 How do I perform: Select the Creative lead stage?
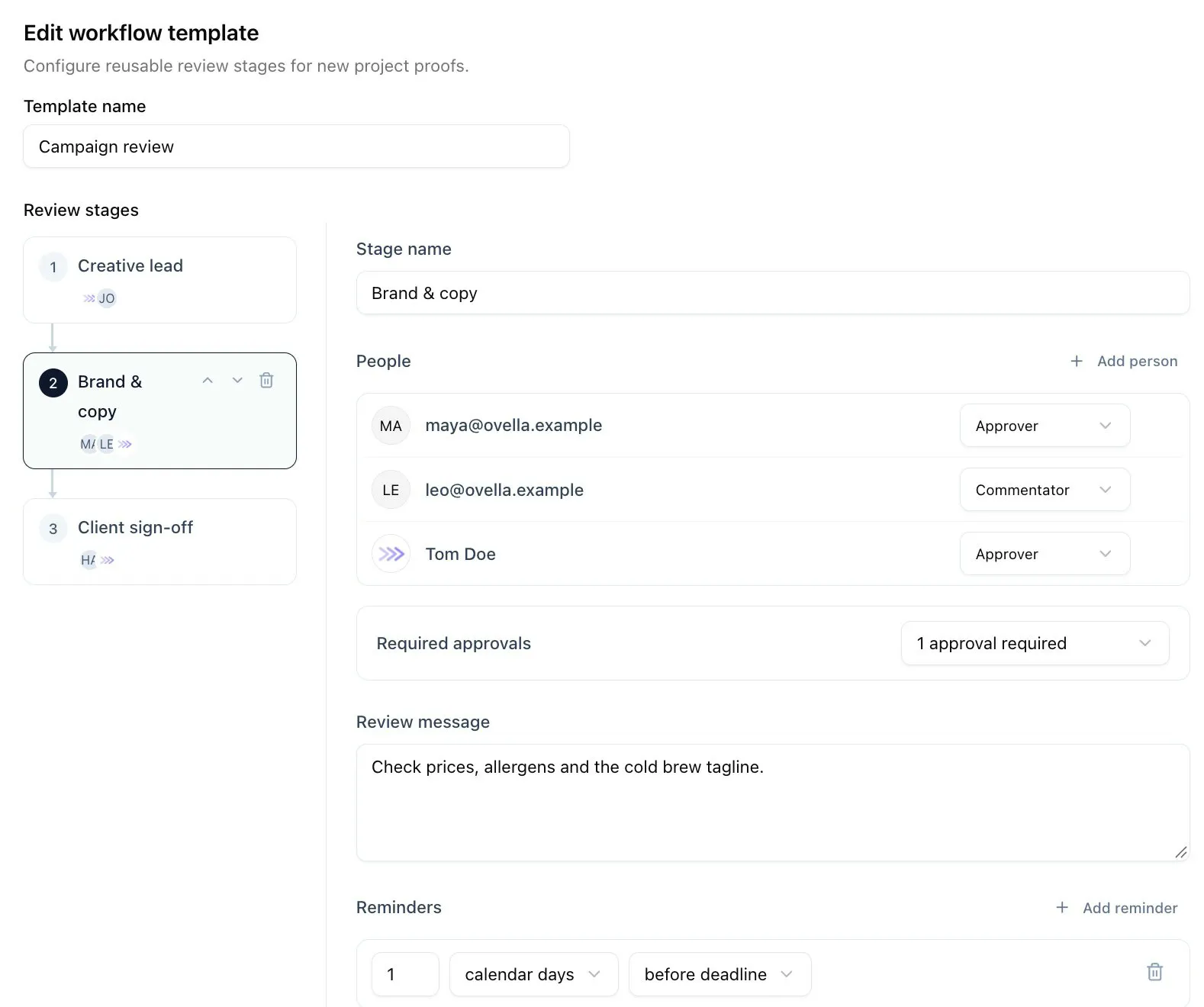point(159,280)
